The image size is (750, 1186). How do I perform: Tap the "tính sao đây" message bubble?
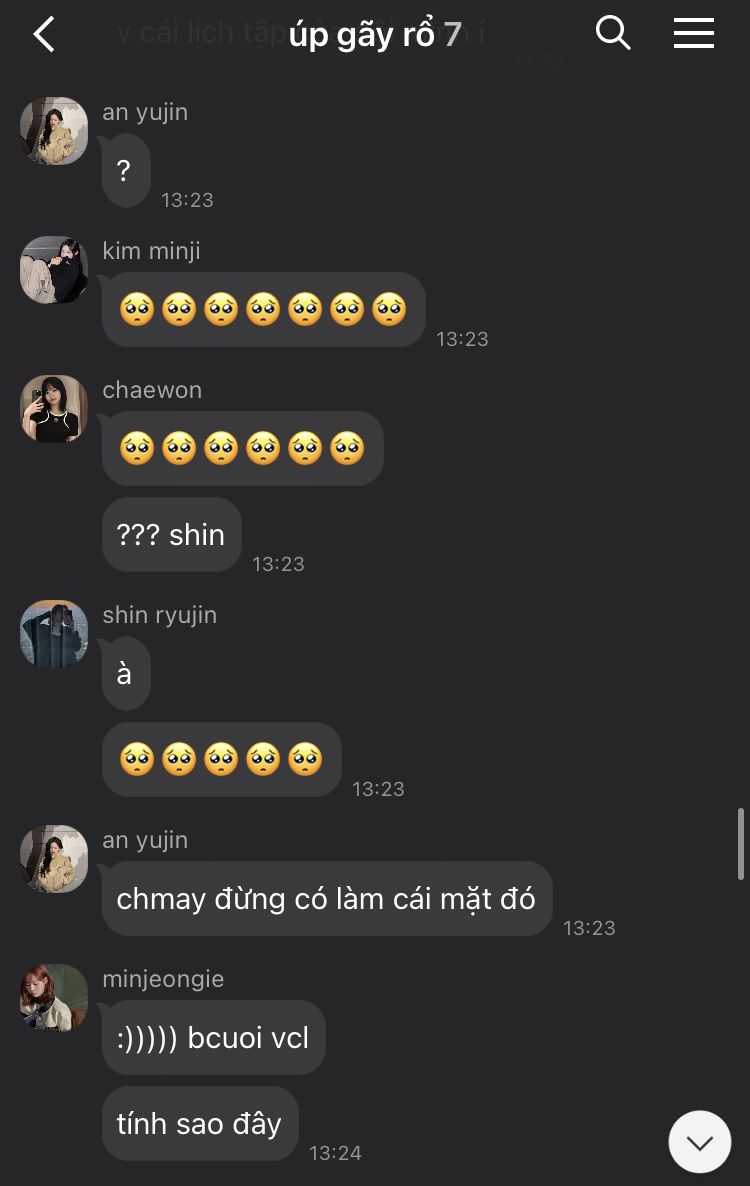tap(200, 1123)
